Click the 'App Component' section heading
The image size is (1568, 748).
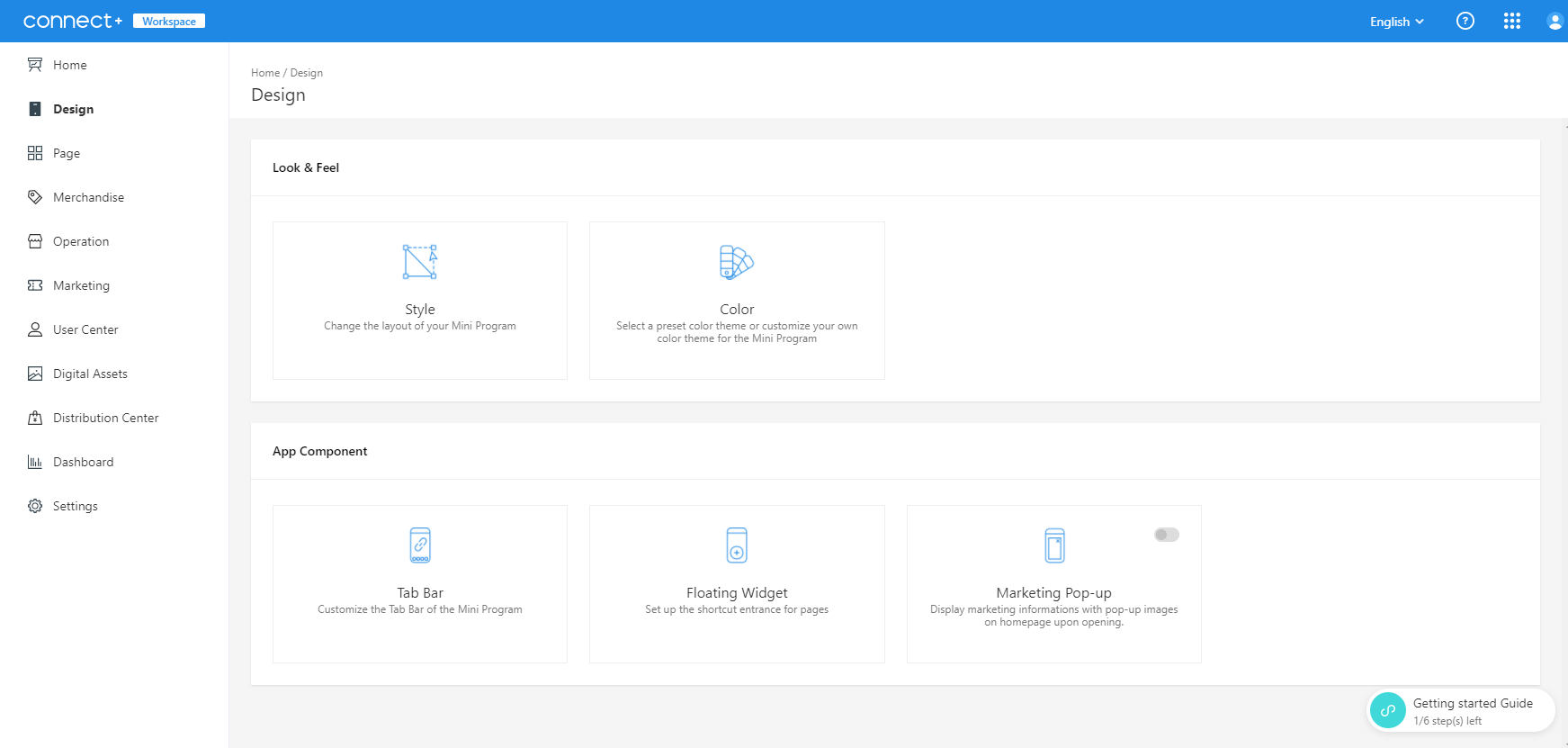(320, 451)
